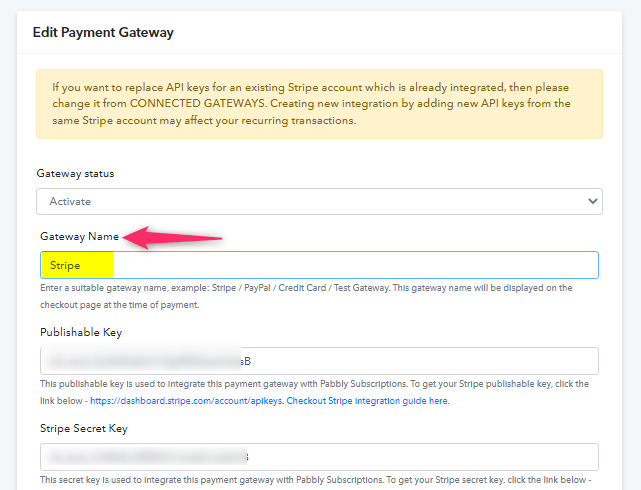Click the Gateway status dropdown chevron arrow
Image resolution: width=641 pixels, height=490 pixels.
592,201
